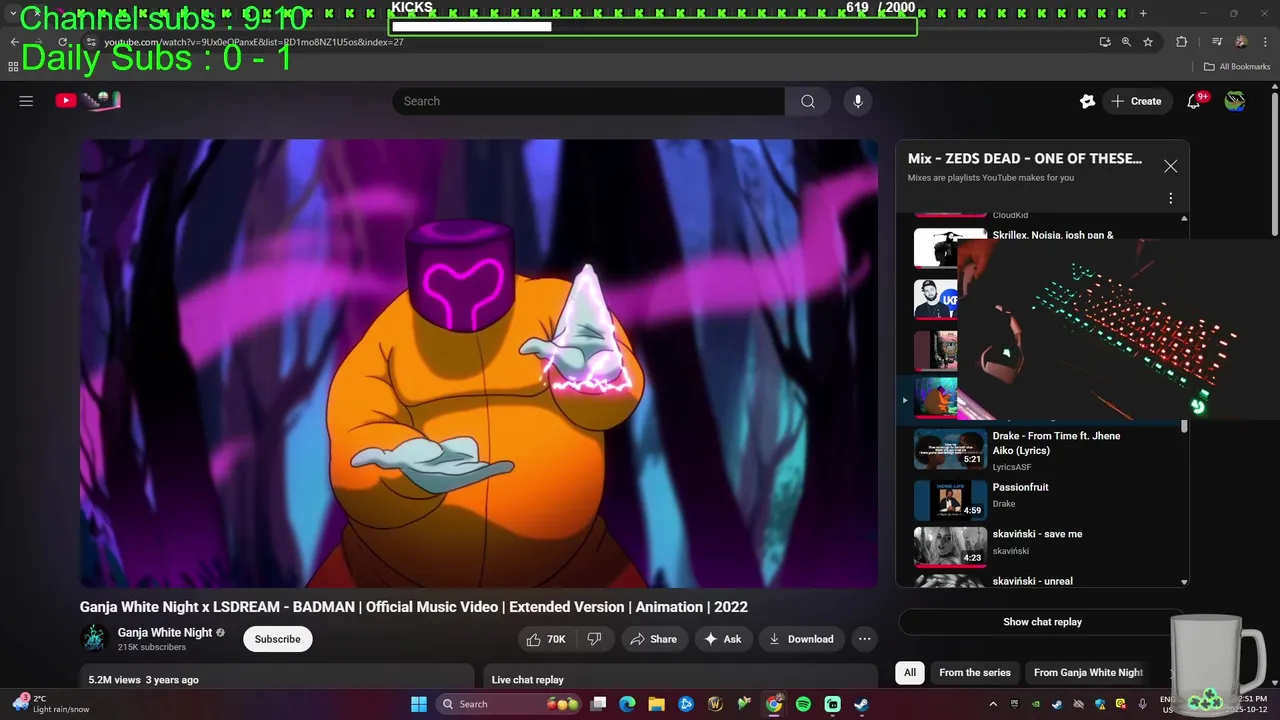Screen dimensions: 1280x720
Task: Go back with Chrome back arrow
Action: click(14, 42)
